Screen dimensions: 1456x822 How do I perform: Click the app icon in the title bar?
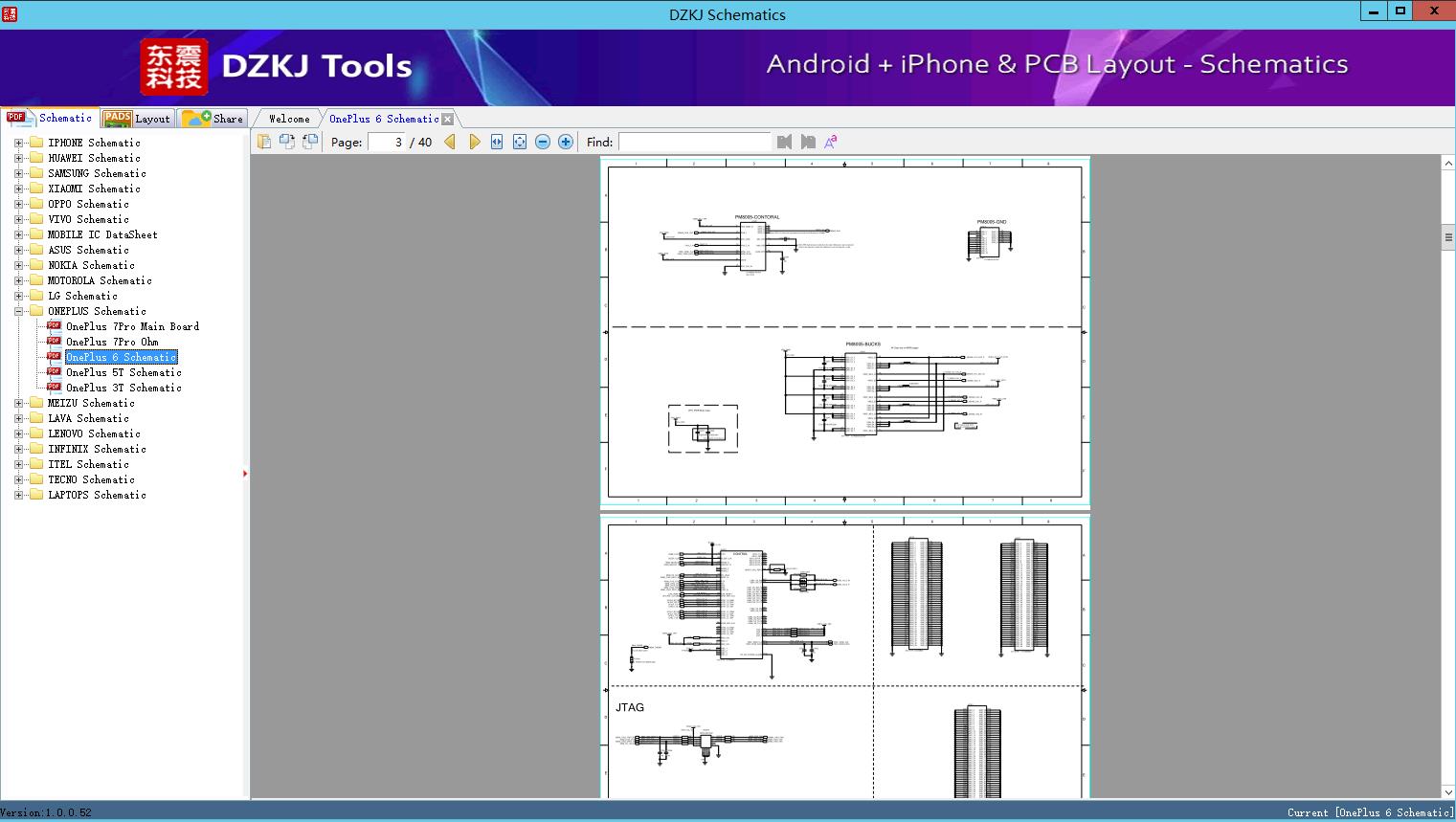[10, 13]
